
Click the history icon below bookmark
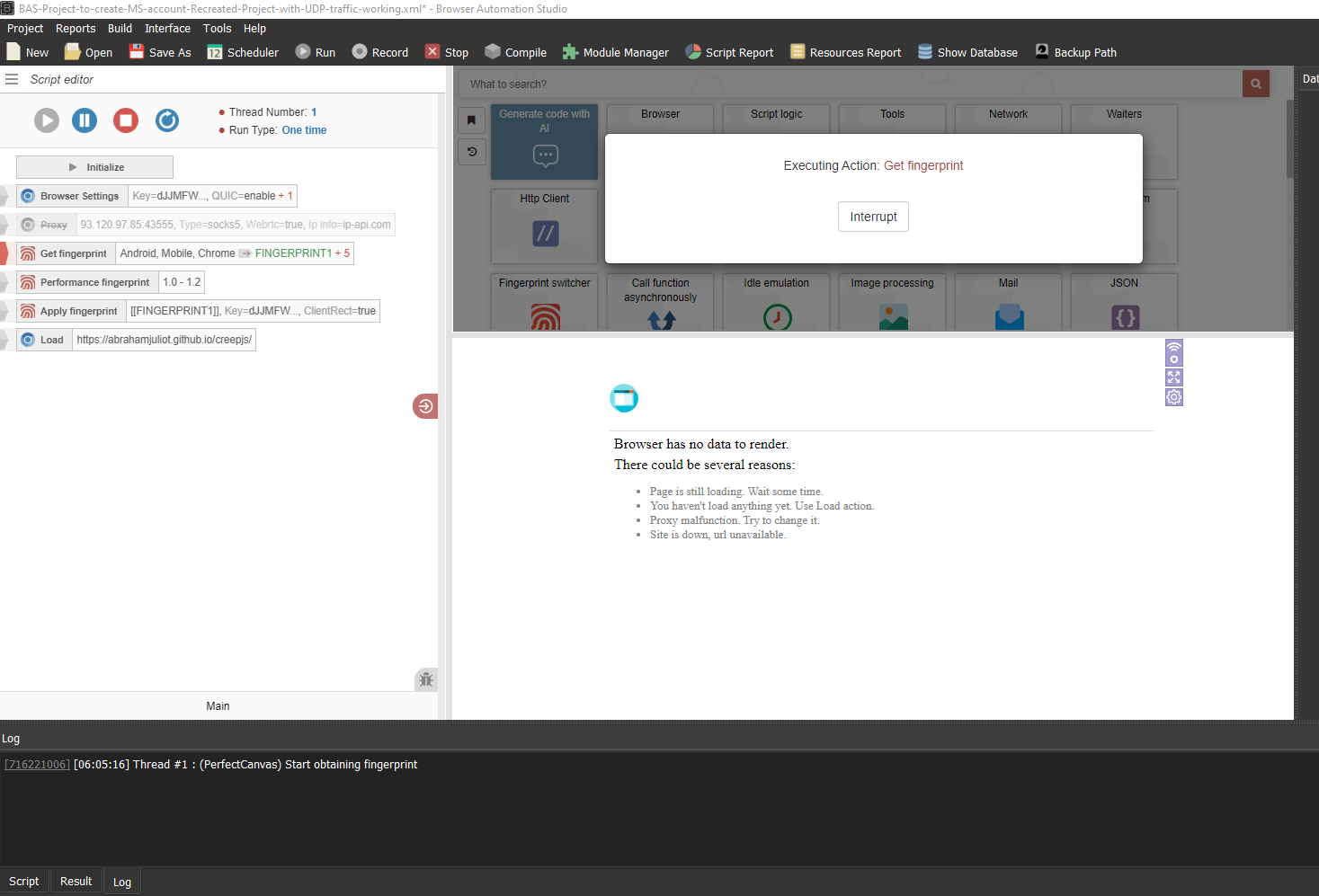coord(471,152)
